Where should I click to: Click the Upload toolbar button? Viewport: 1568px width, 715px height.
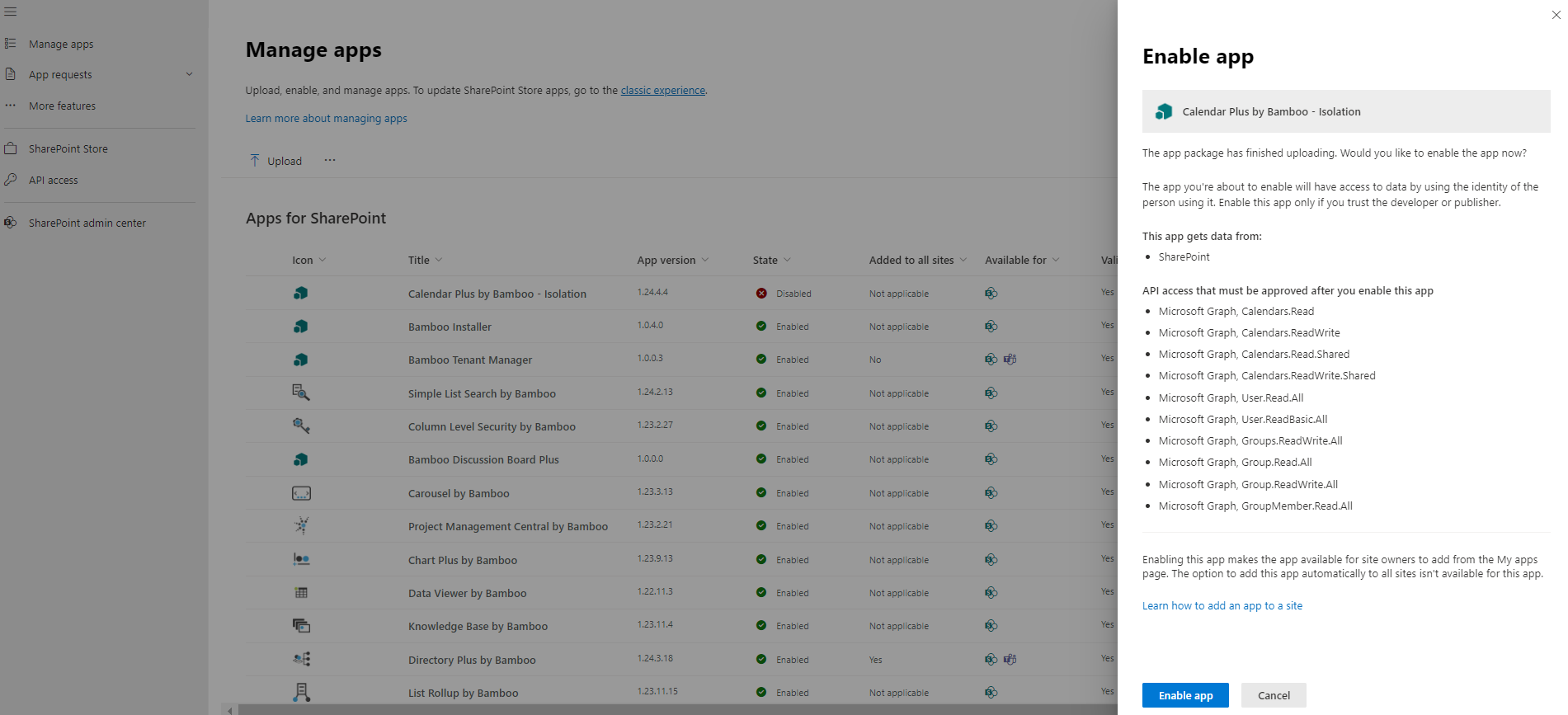[276, 161]
